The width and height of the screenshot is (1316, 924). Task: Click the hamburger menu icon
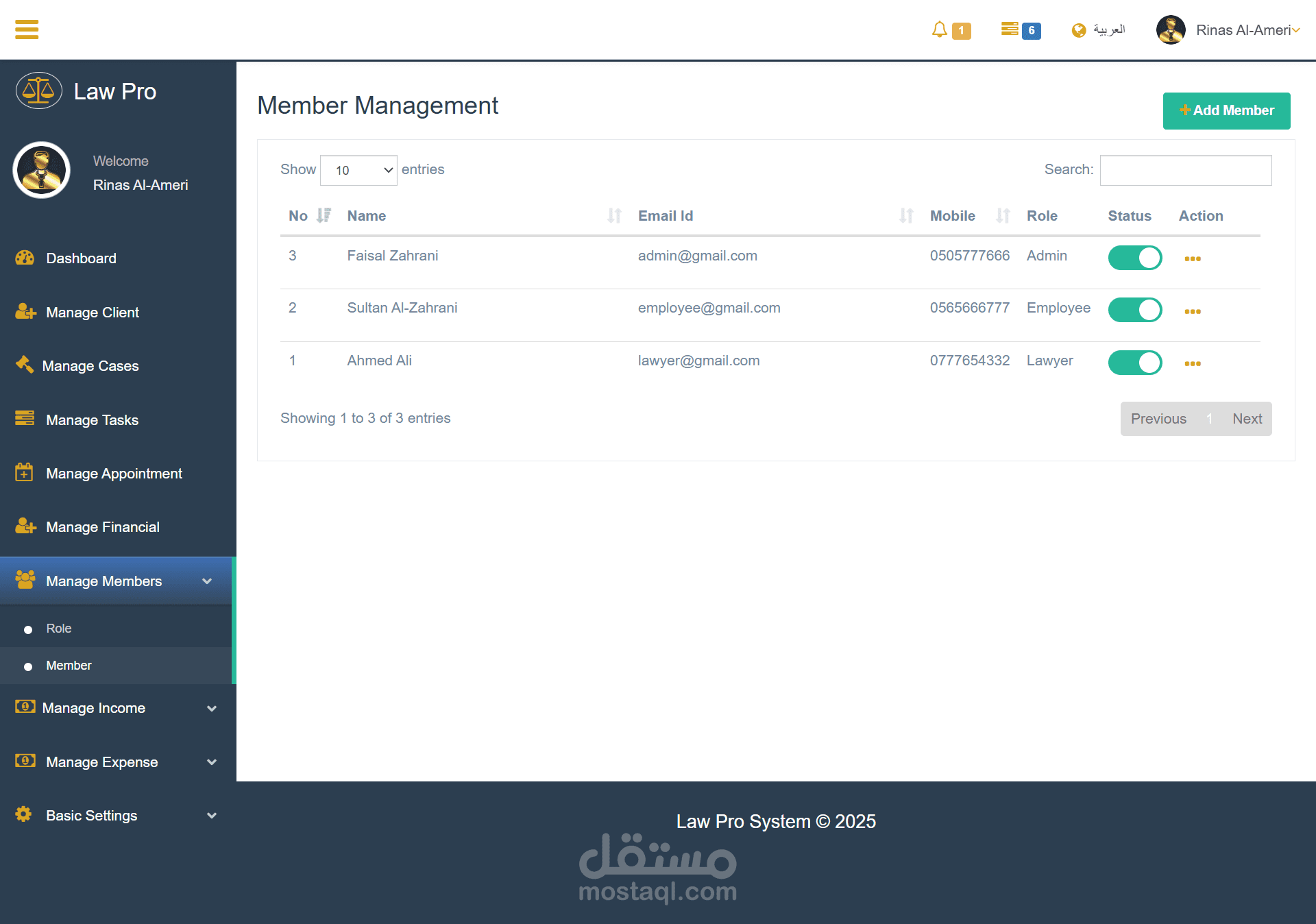27,29
